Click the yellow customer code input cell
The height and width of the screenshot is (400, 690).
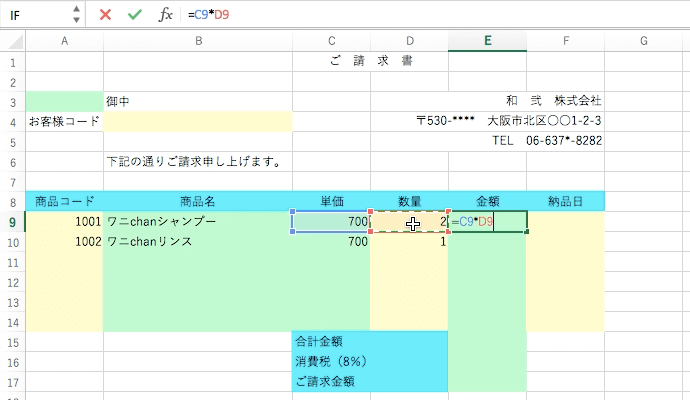198,121
